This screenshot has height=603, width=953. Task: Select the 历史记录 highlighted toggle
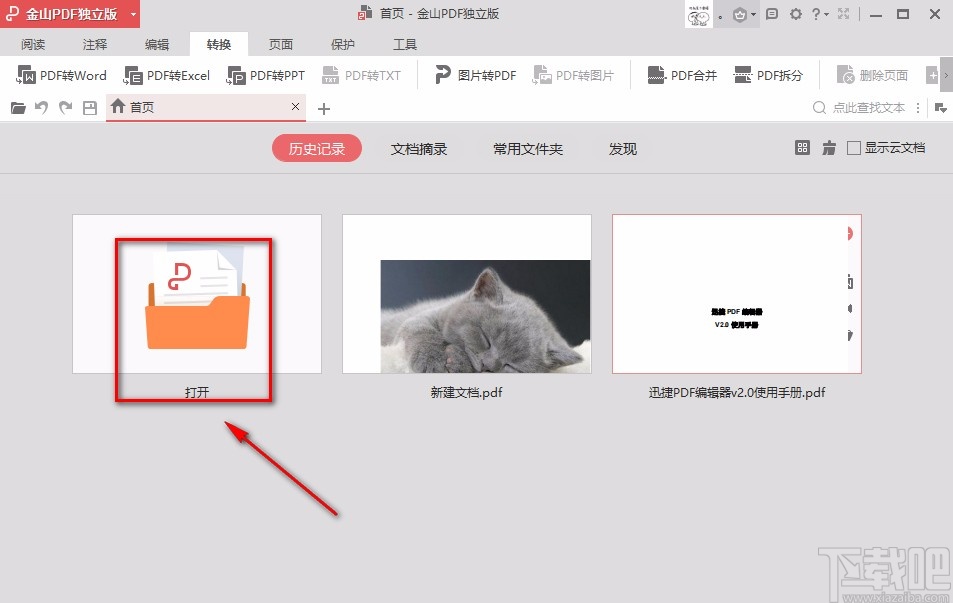pos(316,147)
